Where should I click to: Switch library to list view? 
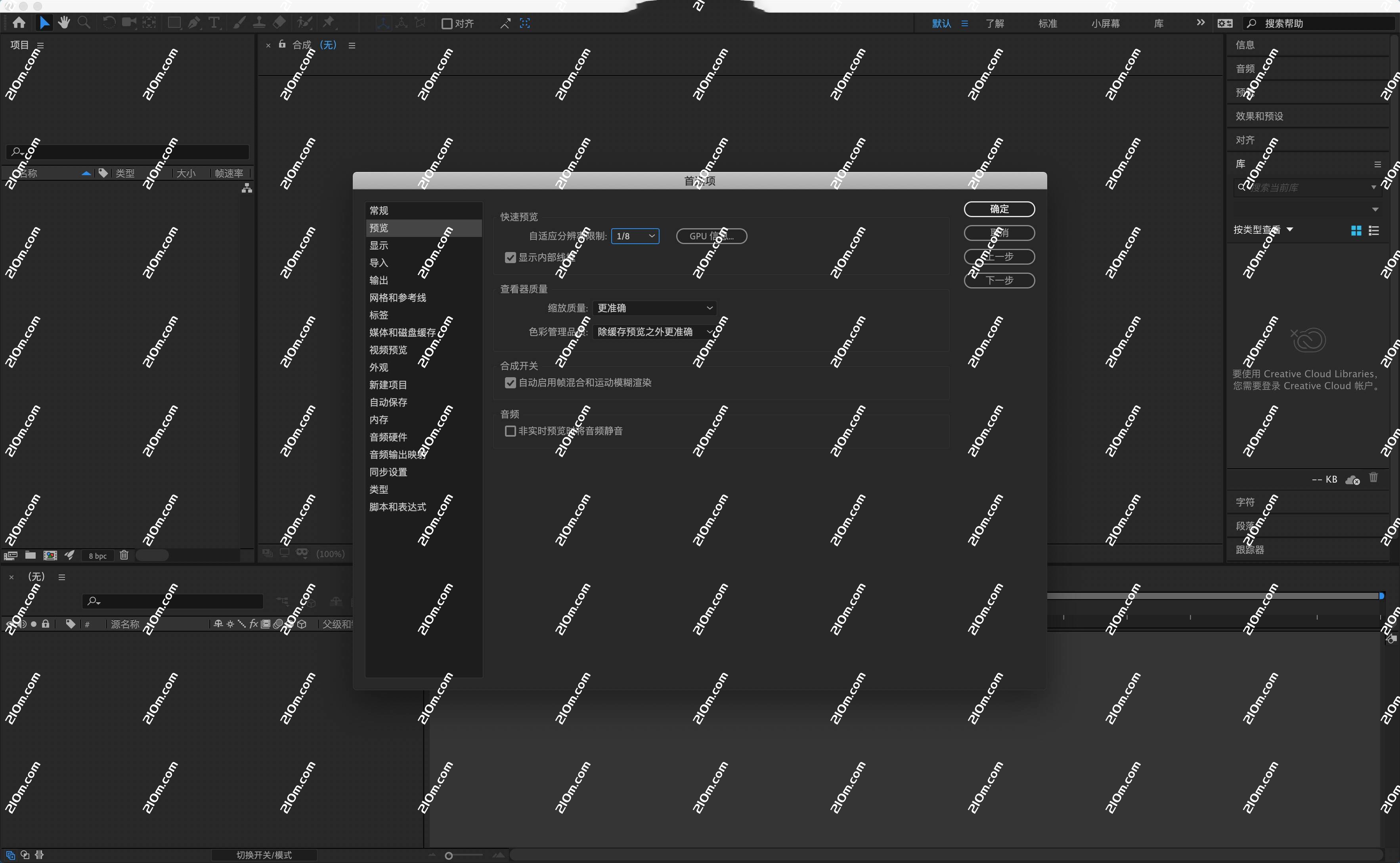[x=1374, y=230]
